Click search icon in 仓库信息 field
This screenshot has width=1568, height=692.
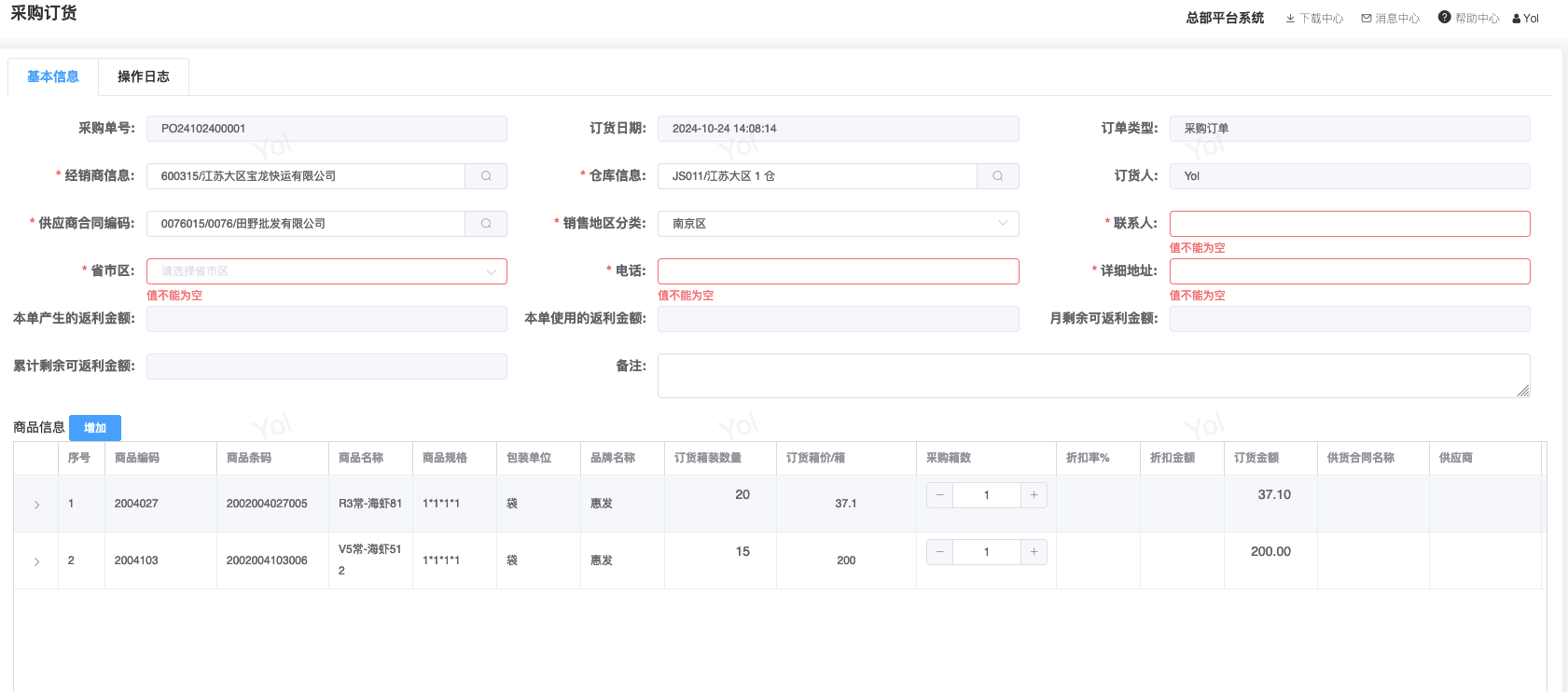tap(997, 176)
